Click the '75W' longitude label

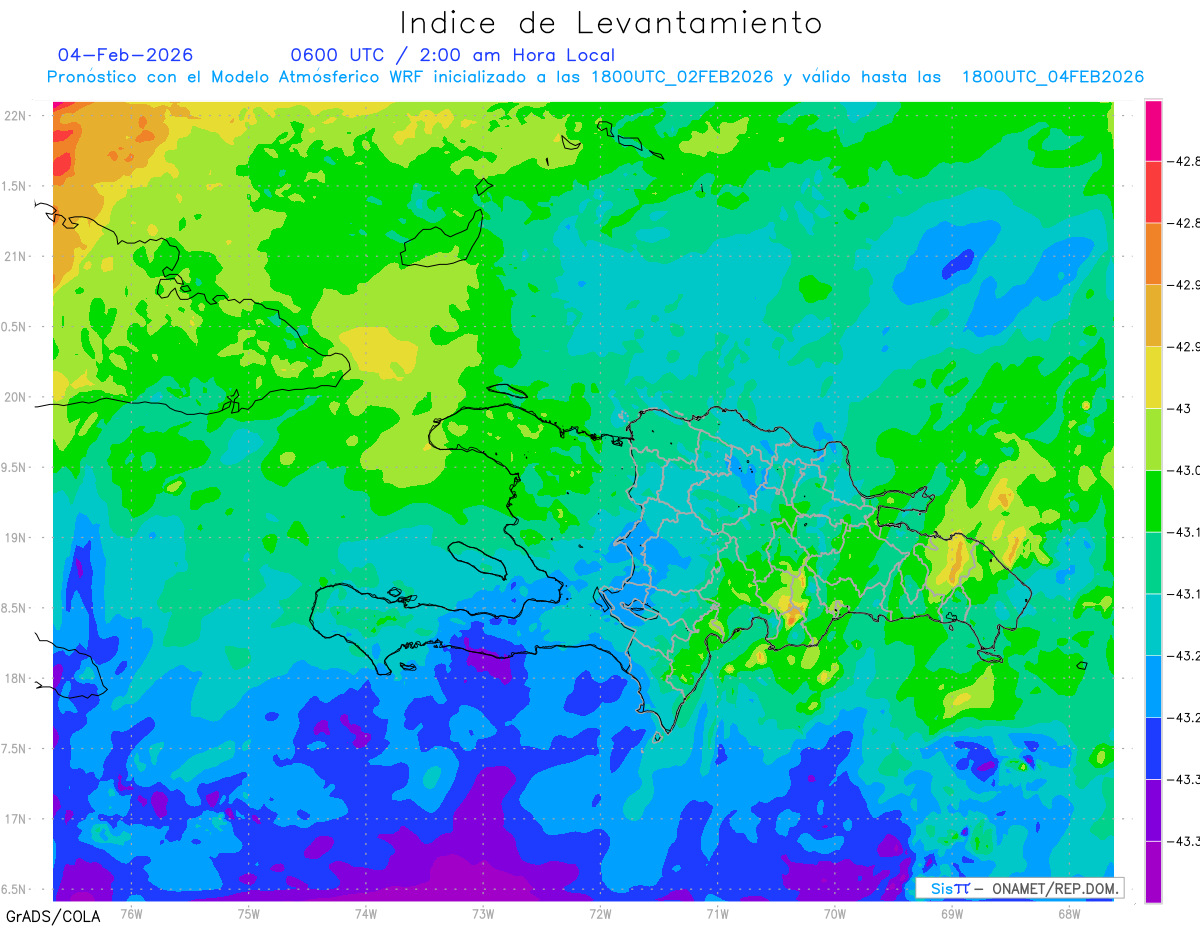pyautogui.click(x=248, y=913)
